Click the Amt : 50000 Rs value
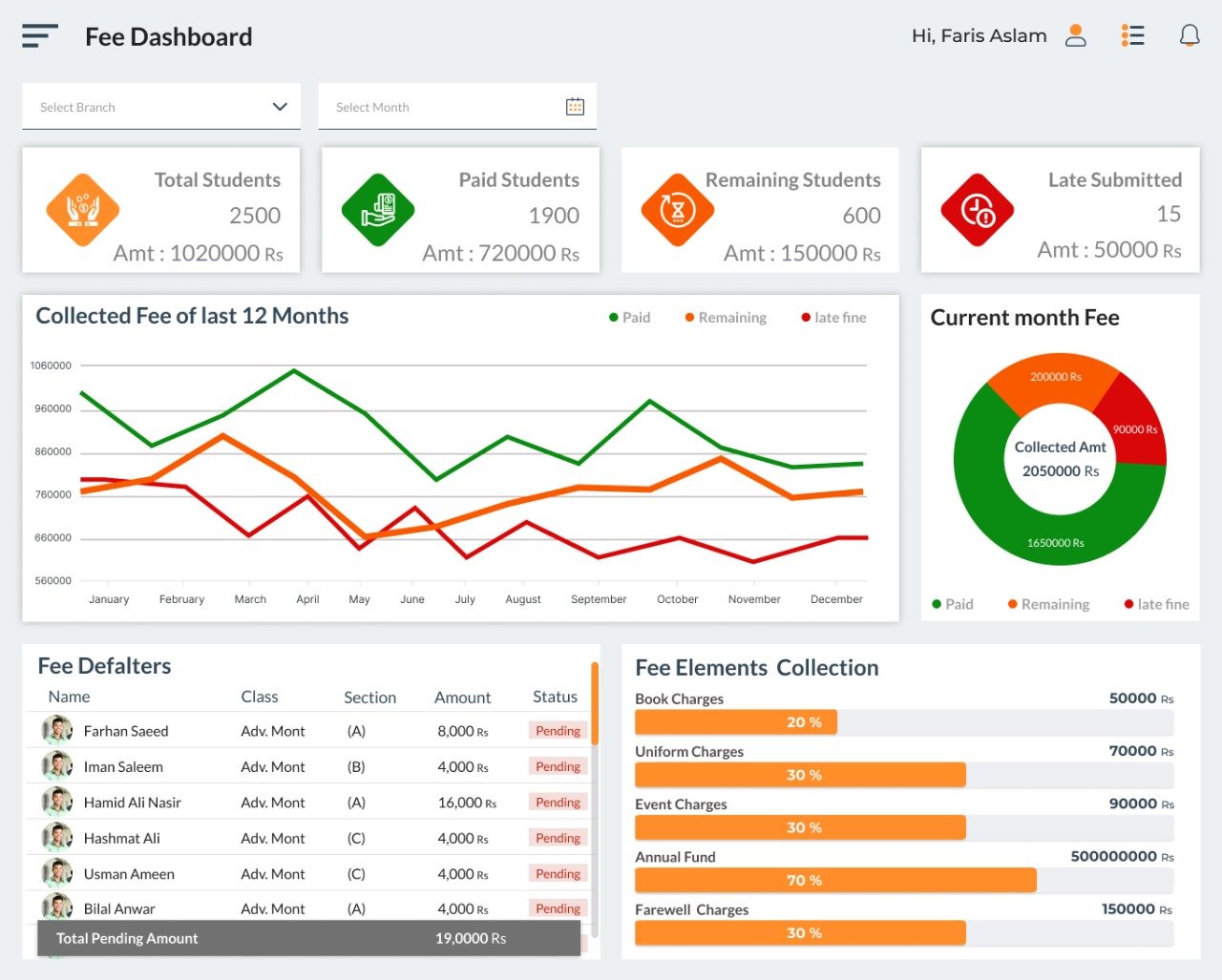Image resolution: width=1222 pixels, height=980 pixels. tap(1109, 250)
